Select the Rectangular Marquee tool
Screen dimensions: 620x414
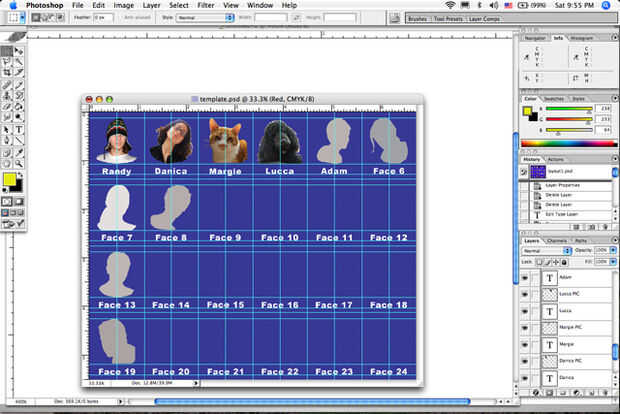click(x=7, y=51)
